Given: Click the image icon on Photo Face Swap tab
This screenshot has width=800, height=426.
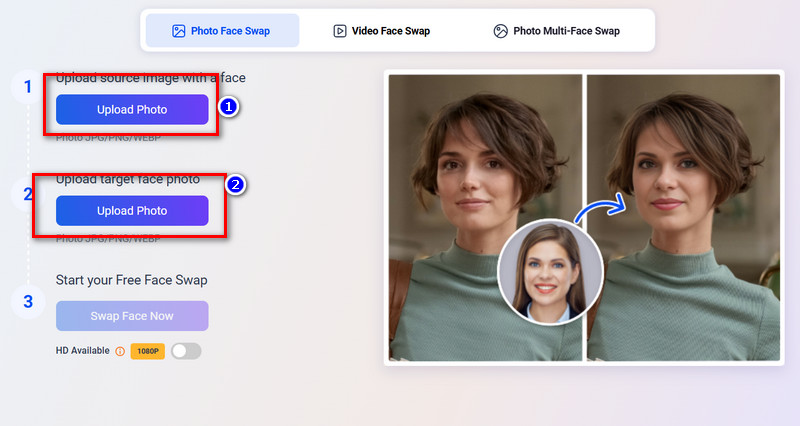Looking at the screenshot, I should tap(178, 31).
